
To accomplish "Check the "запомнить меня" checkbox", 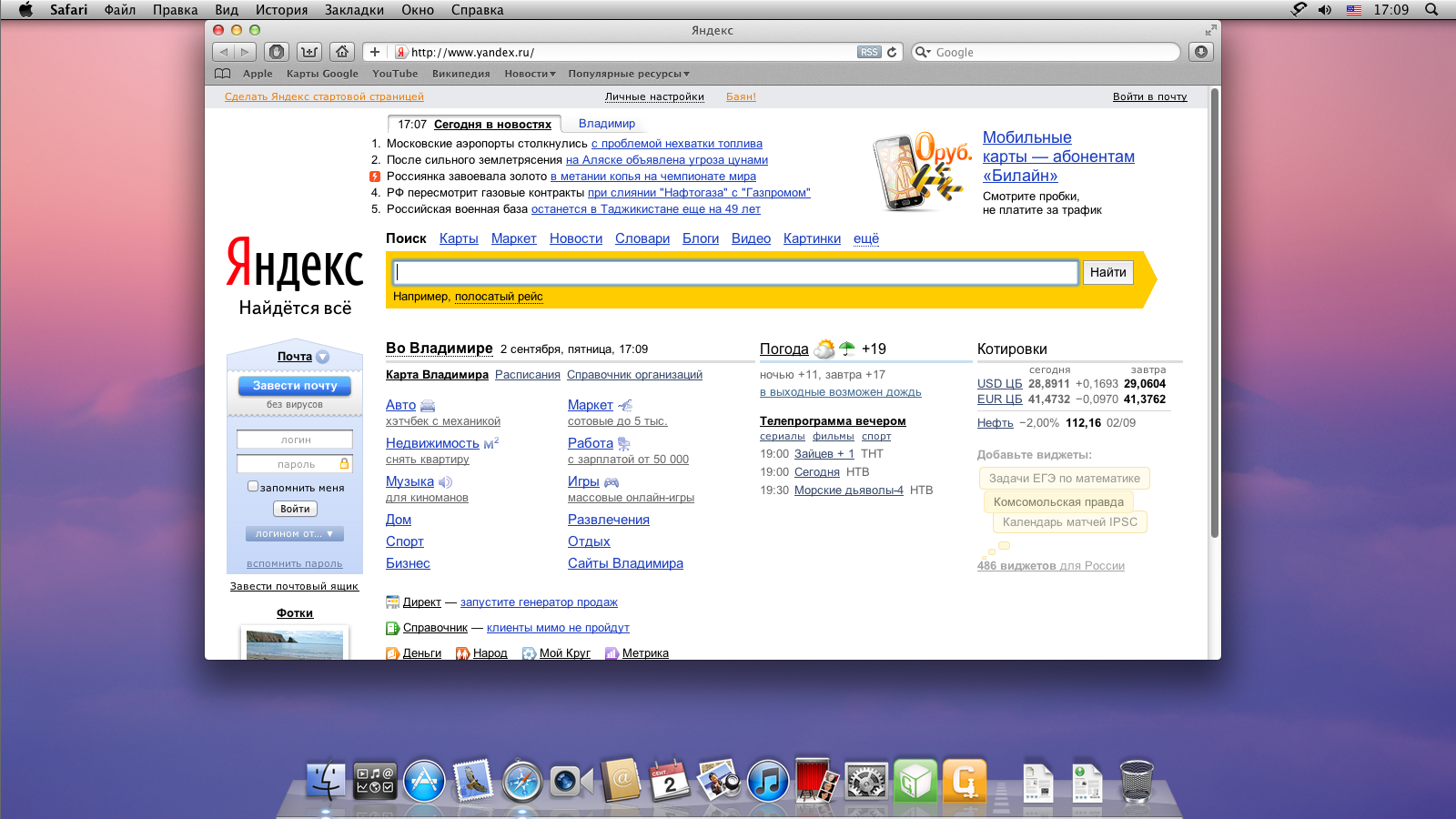I will click(x=253, y=487).
